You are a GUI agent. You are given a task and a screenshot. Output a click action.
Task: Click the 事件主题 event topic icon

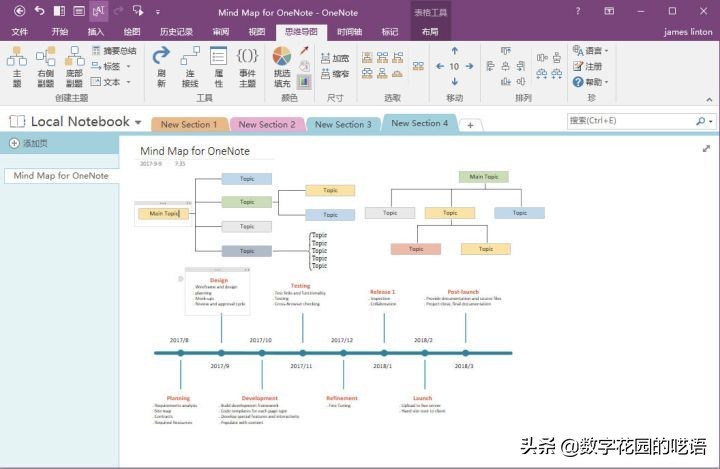[x=248, y=67]
